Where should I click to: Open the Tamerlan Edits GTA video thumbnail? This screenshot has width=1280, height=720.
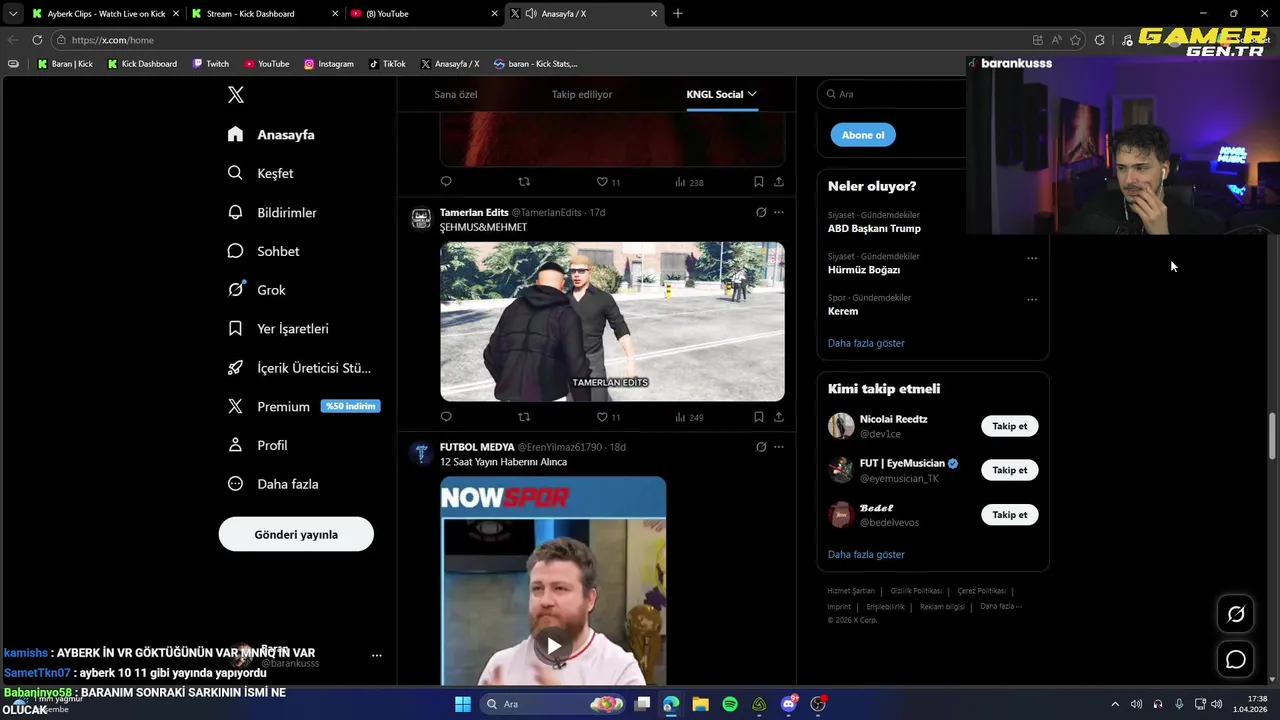click(x=612, y=321)
